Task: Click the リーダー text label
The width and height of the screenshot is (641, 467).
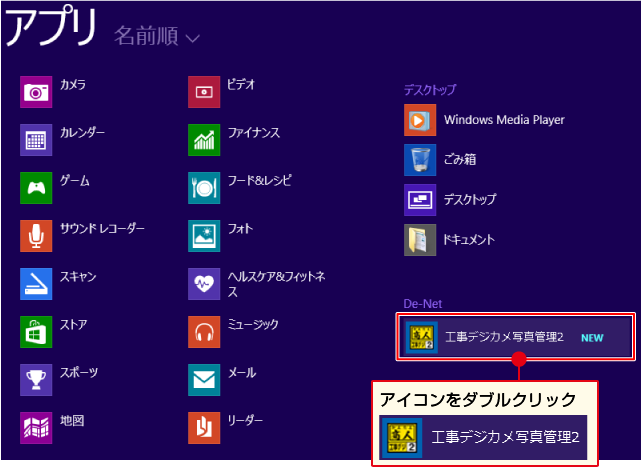Action: [x=245, y=420]
